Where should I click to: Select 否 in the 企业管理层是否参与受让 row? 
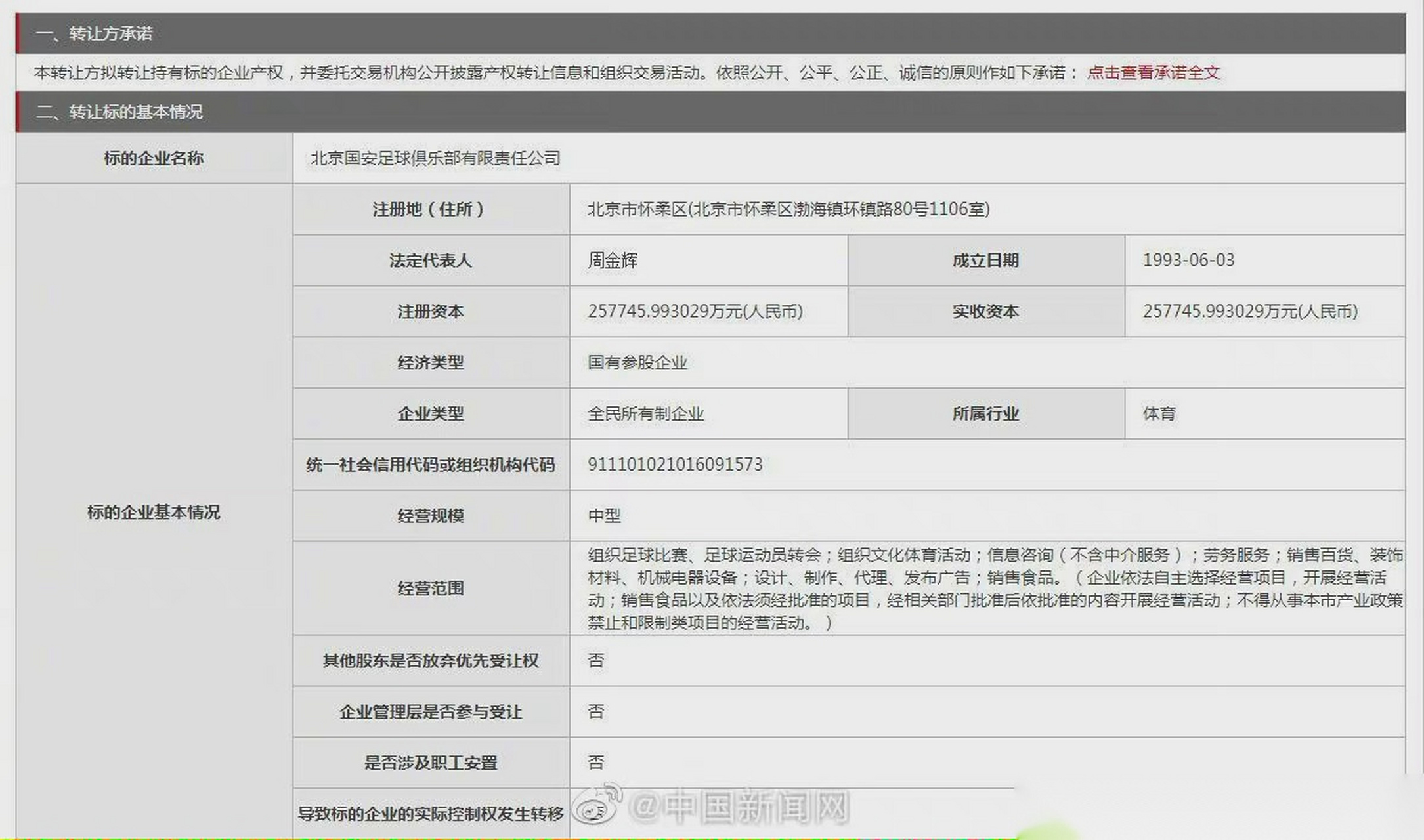pos(595,711)
